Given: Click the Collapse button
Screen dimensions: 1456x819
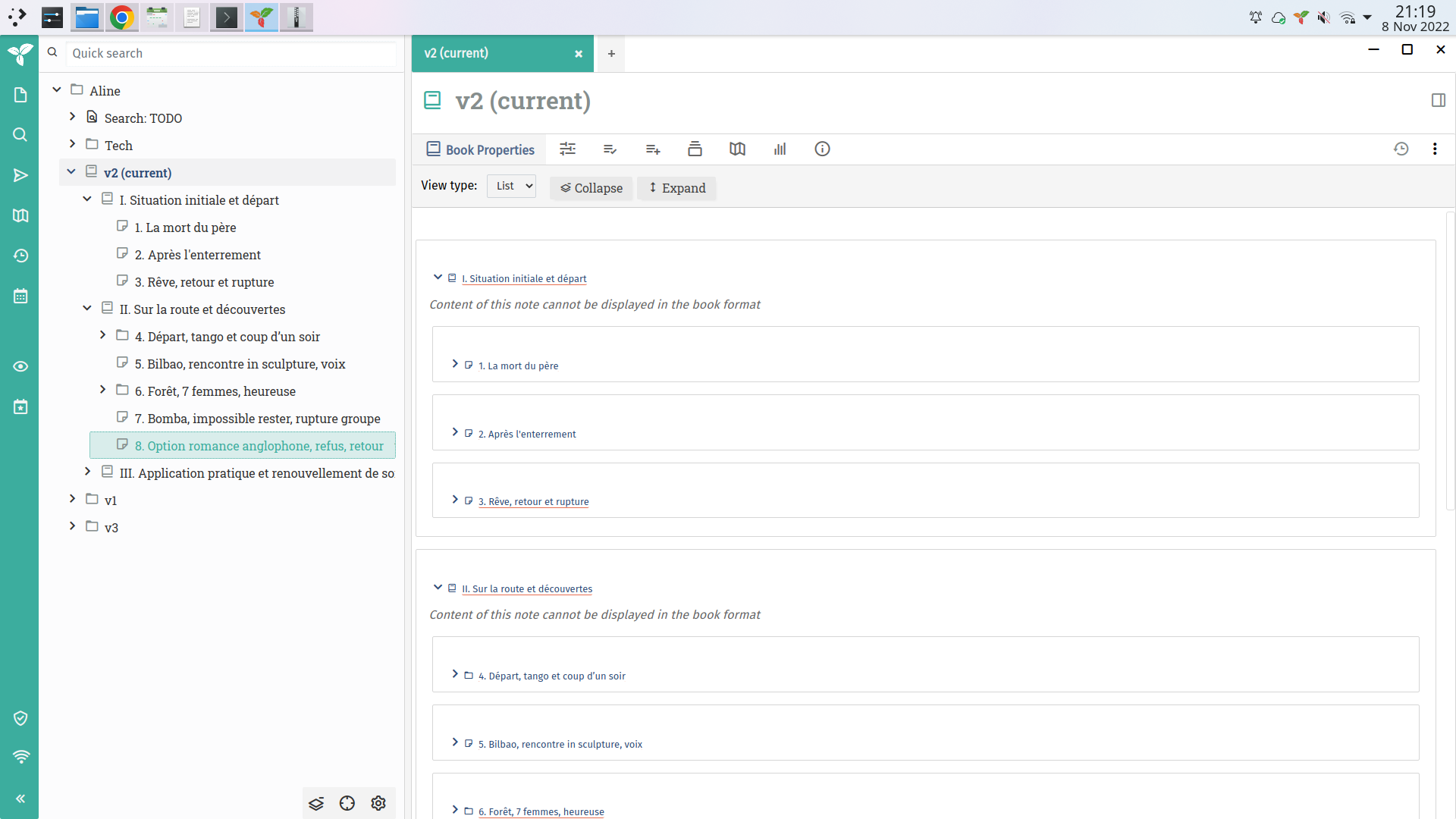Looking at the screenshot, I should coord(591,188).
